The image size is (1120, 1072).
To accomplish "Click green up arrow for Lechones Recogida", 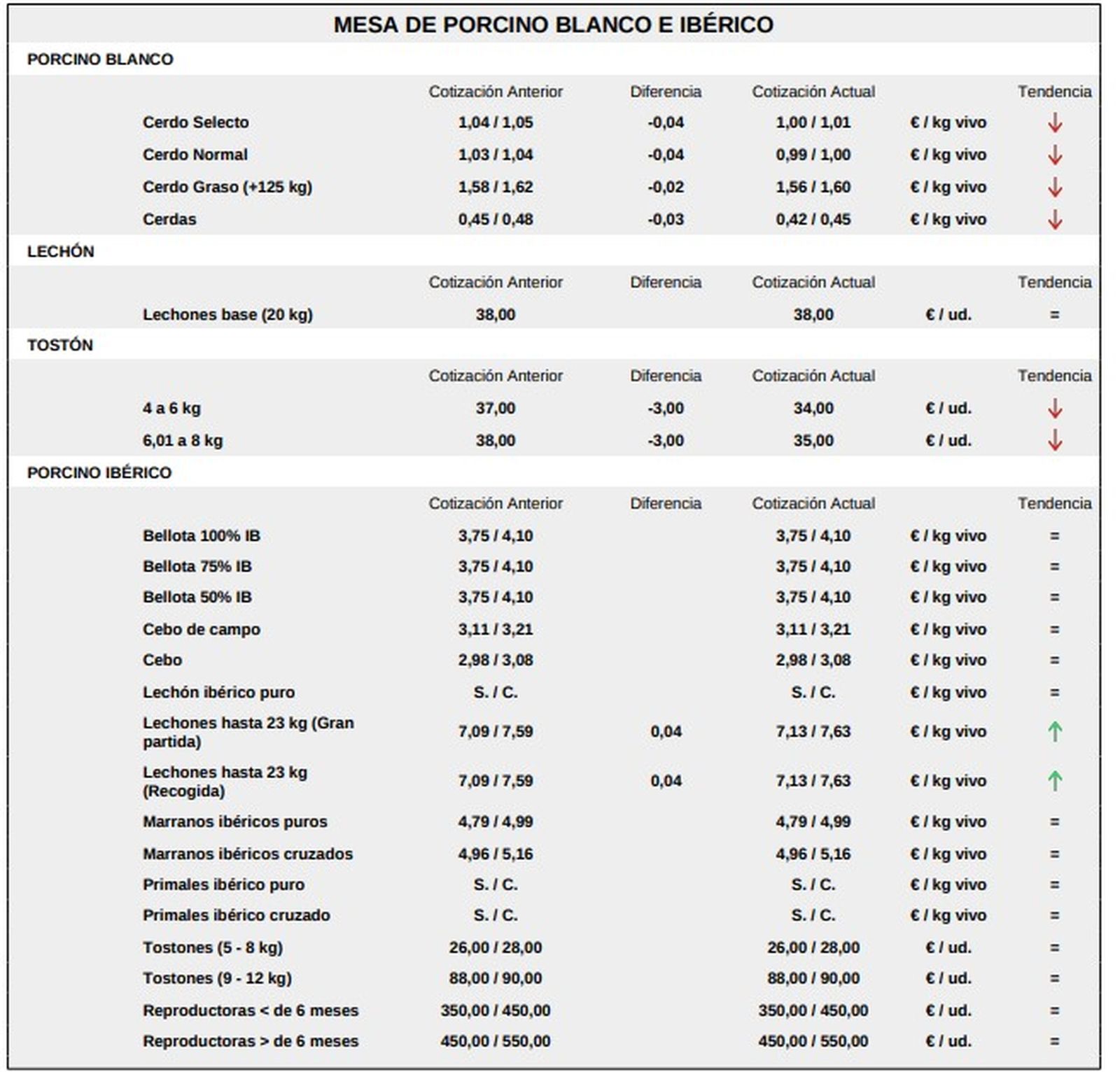I will tap(1054, 781).
